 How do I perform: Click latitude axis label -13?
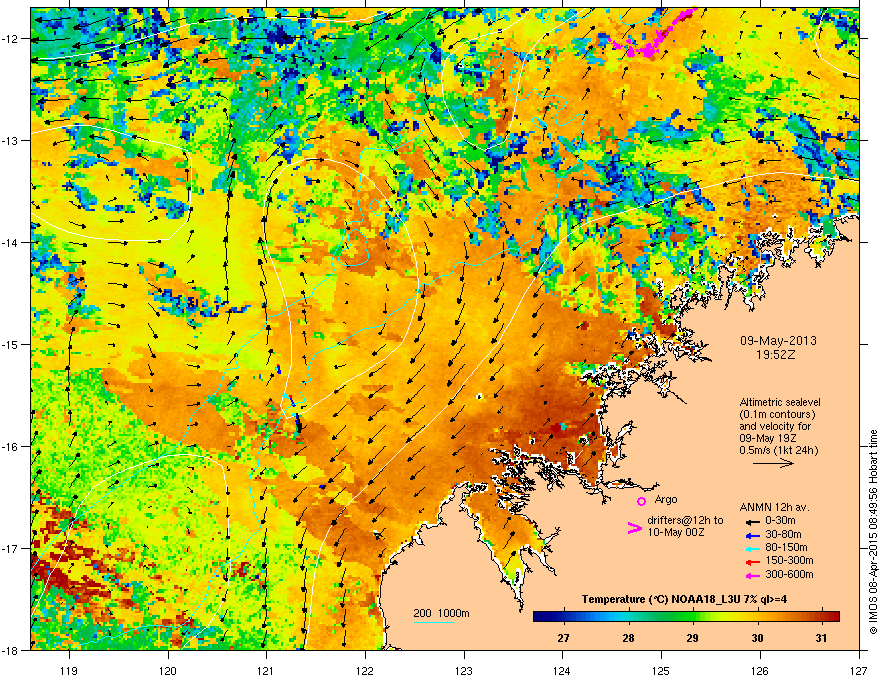pyautogui.click(x=10, y=141)
